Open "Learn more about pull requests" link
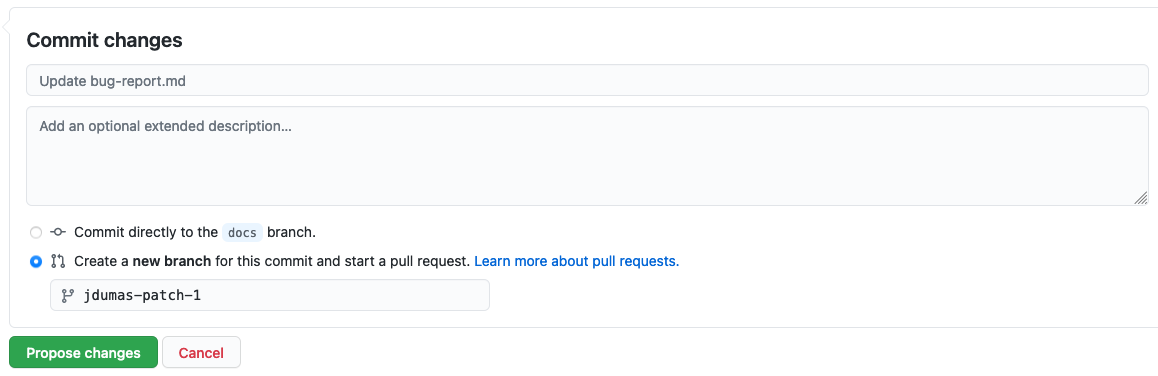Viewport: 1158px width, 376px height. pyautogui.click(x=577, y=262)
